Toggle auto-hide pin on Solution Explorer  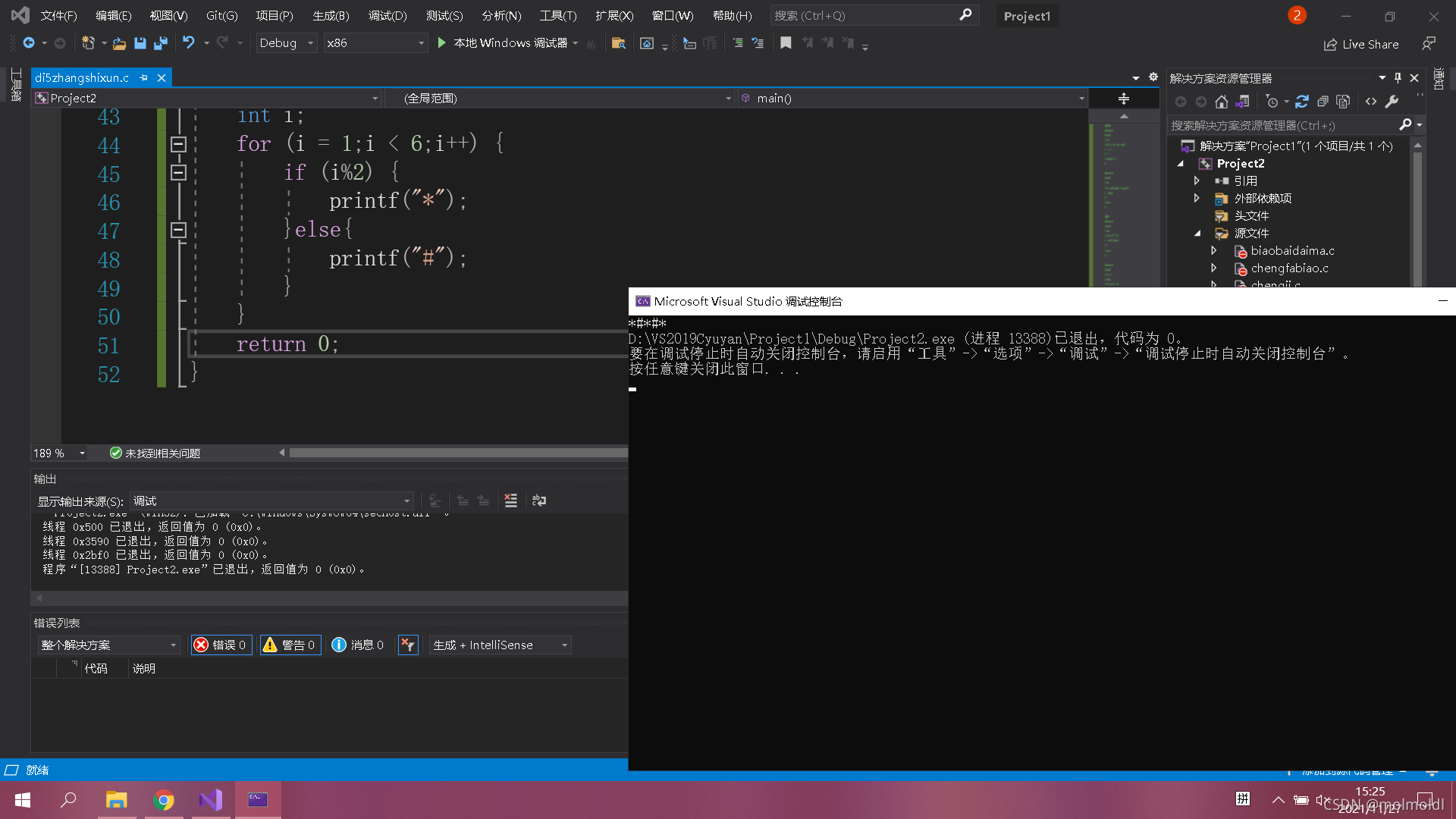[x=1398, y=78]
